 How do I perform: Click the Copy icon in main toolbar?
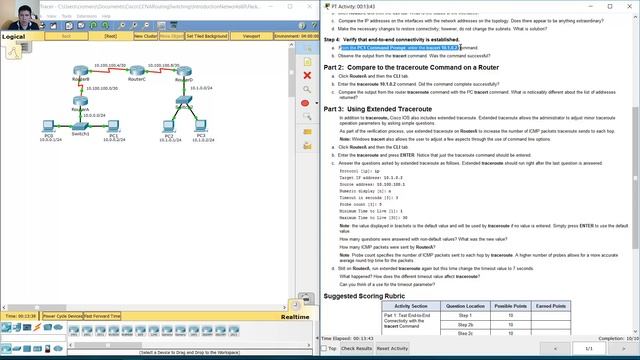click(x=69, y=26)
